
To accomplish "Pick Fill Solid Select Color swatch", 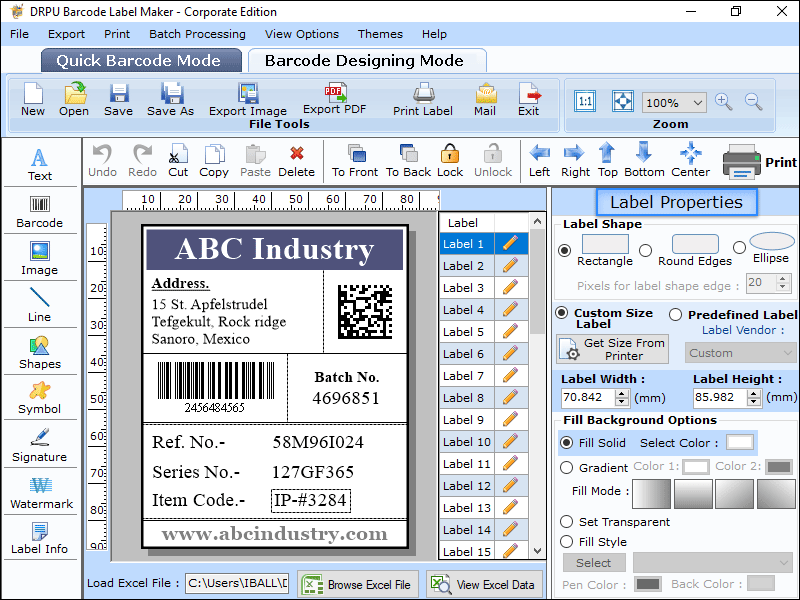I will (x=739, y=442).
